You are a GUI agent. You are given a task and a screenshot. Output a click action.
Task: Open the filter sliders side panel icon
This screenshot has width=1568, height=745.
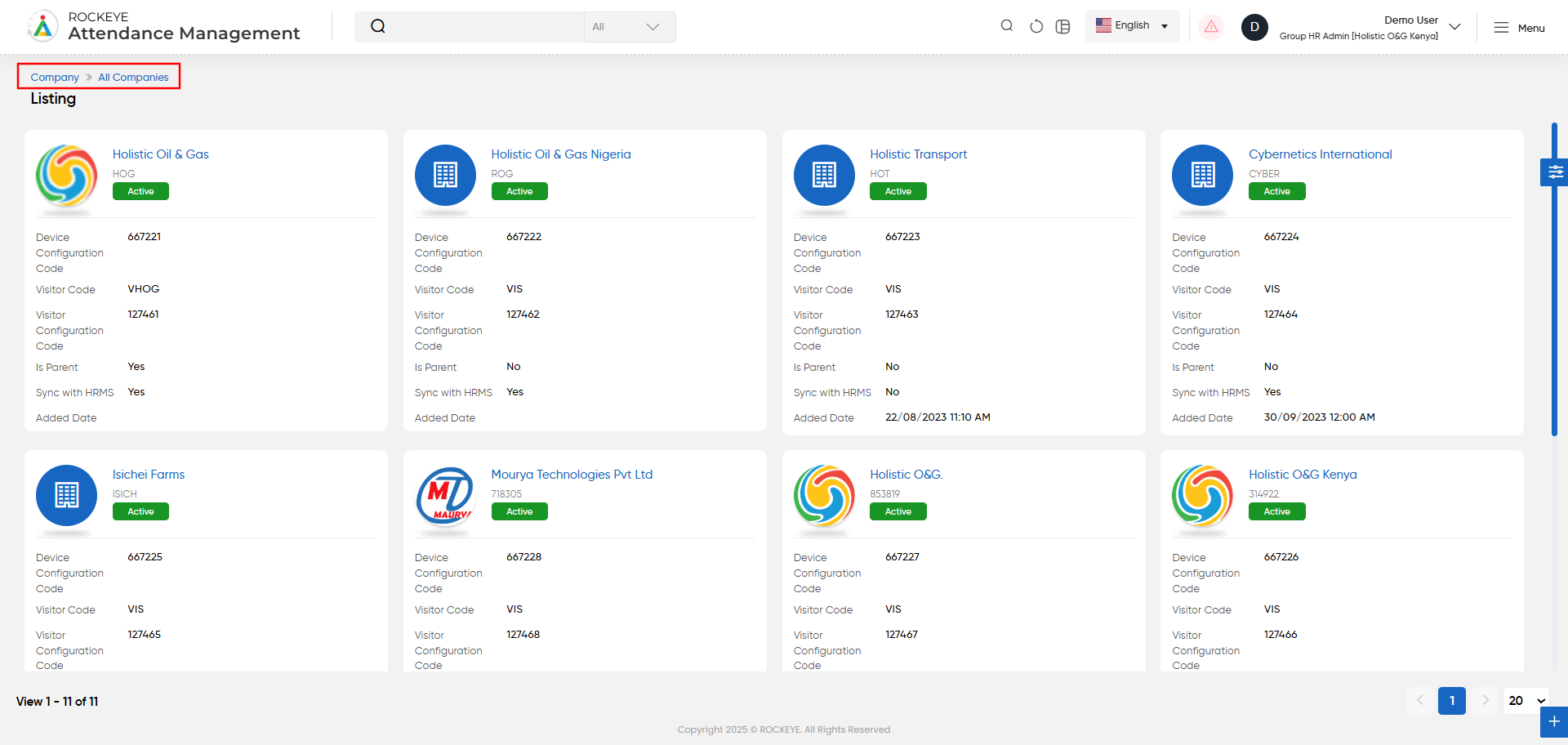(x=1555, y=172)
